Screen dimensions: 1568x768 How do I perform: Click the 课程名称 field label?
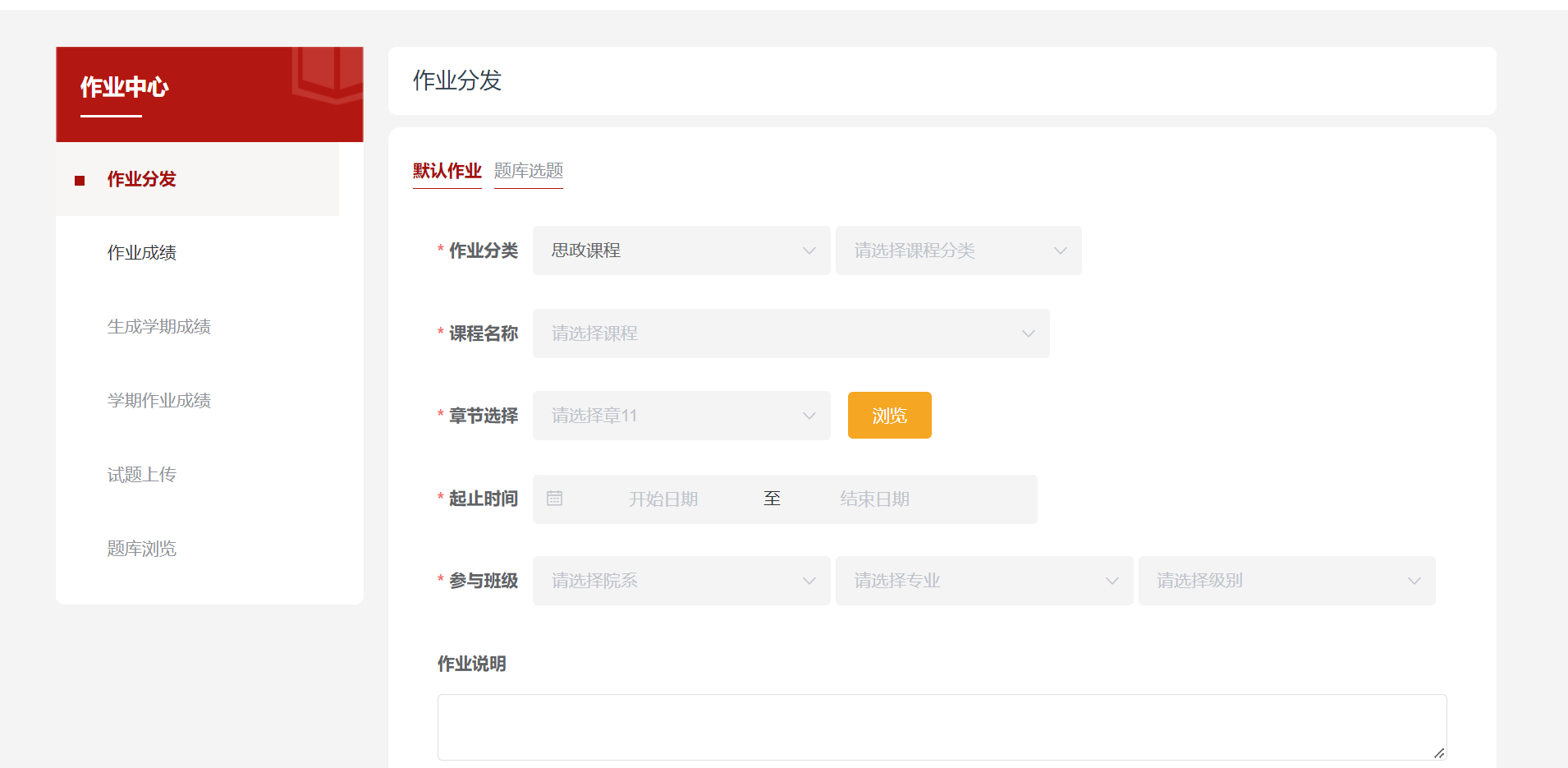484,333
